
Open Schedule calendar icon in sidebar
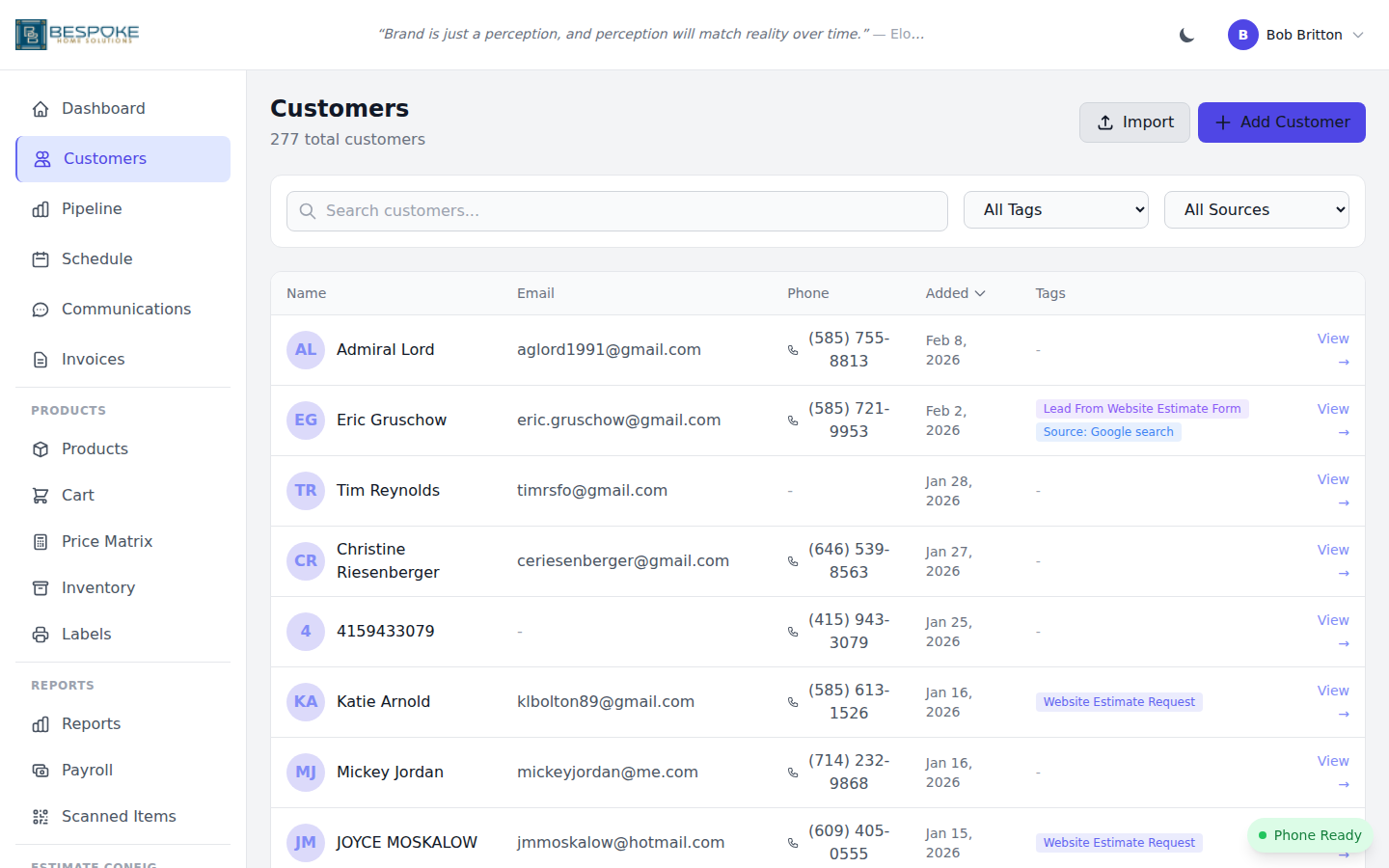point(41,259)
